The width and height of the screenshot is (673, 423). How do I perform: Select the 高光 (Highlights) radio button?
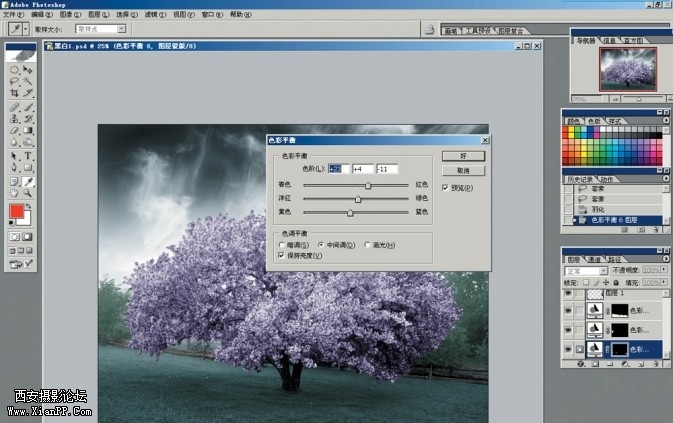pos(368,245)
